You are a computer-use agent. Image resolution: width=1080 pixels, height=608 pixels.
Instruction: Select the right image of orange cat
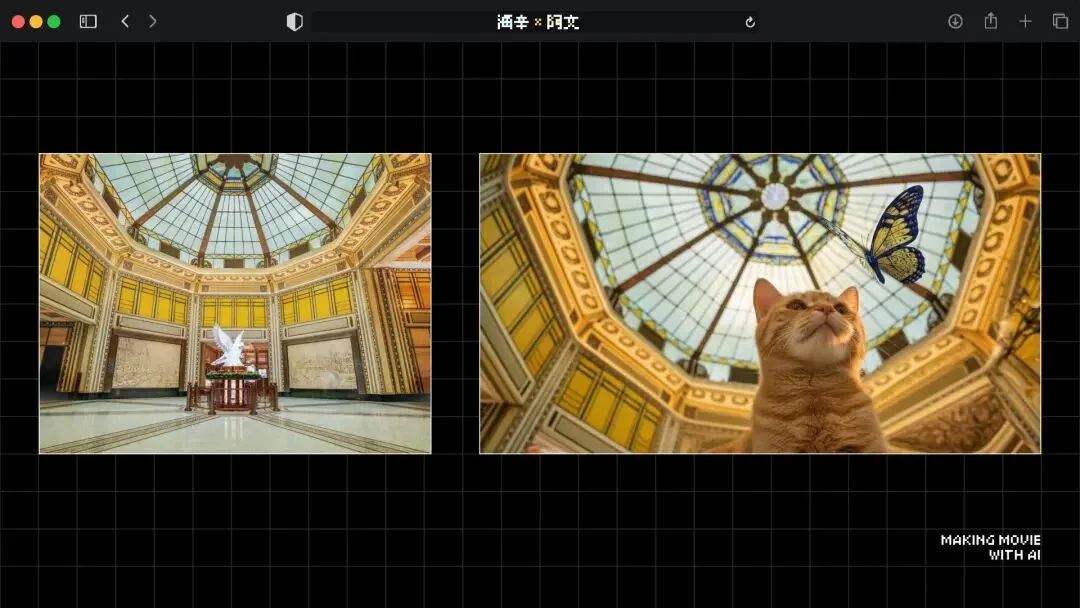tap(759, 303)
